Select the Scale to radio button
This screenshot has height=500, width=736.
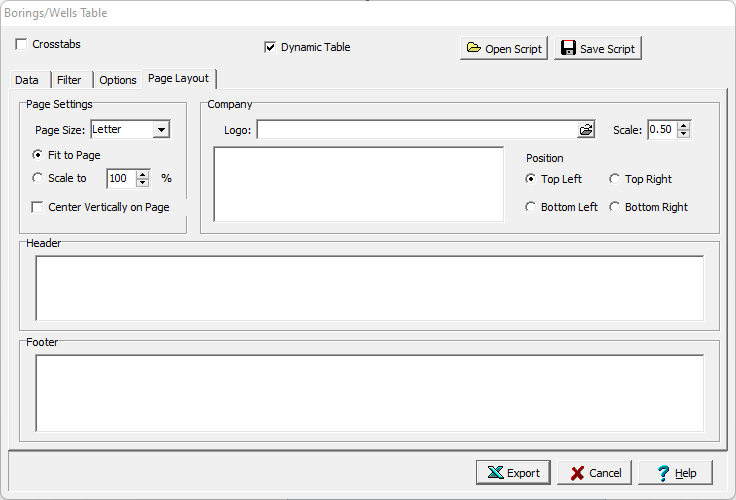(x=38, y=178)
